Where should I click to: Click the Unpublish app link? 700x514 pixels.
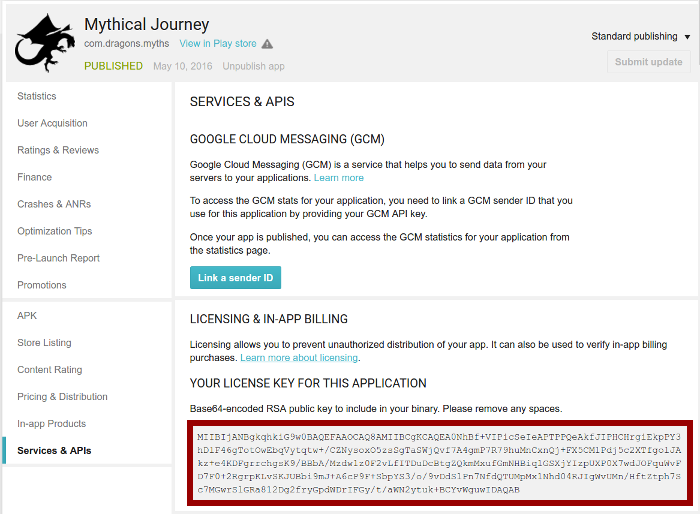(x=253, y=66)
